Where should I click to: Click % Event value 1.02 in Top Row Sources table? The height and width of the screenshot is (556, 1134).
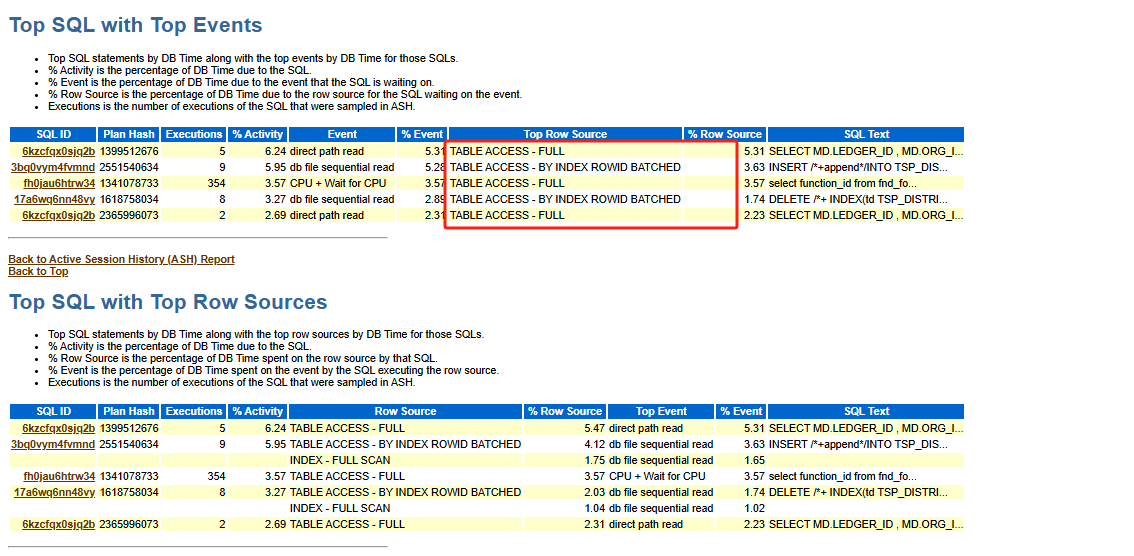point(754,508)
